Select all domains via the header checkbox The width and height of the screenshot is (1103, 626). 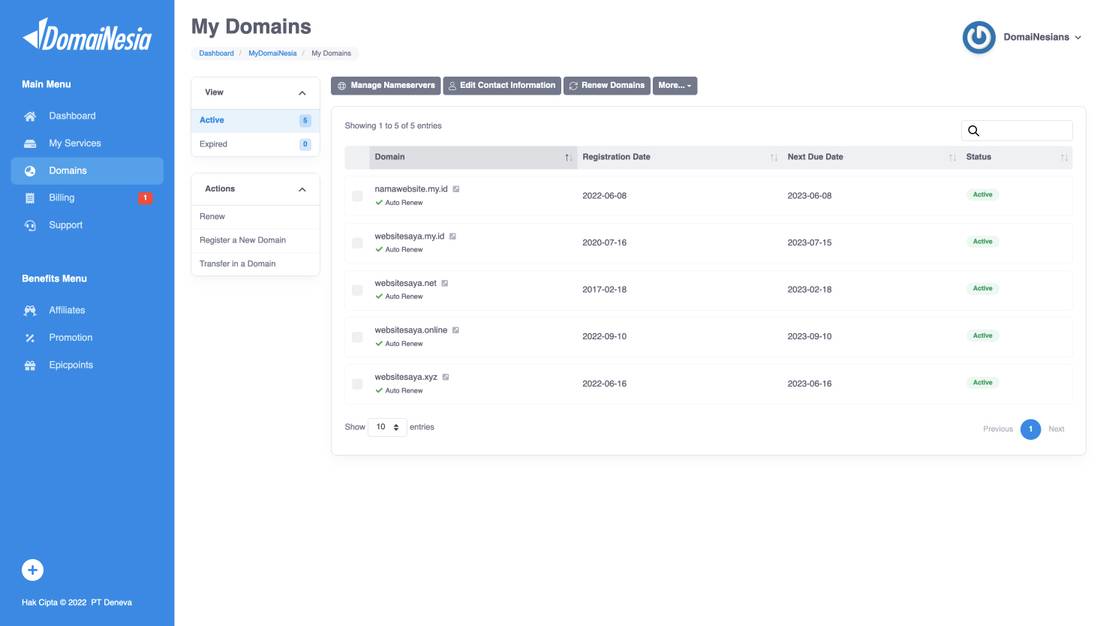356,156
